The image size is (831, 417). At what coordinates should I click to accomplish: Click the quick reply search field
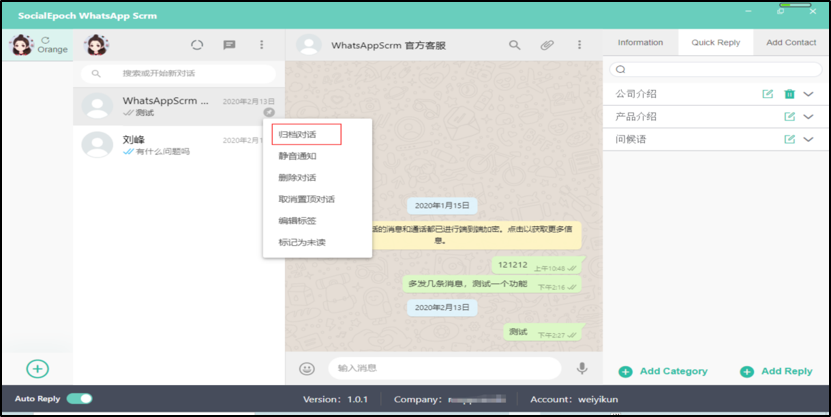pos(715,69)
